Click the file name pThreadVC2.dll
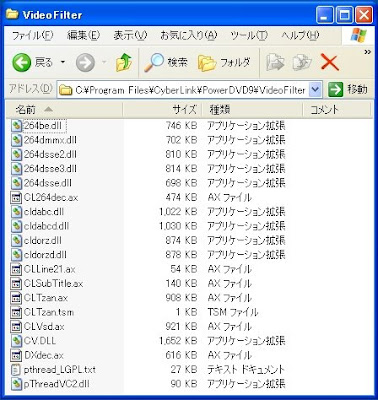The image size is (378, 400). pyautogui.click(x=56, y=384)
